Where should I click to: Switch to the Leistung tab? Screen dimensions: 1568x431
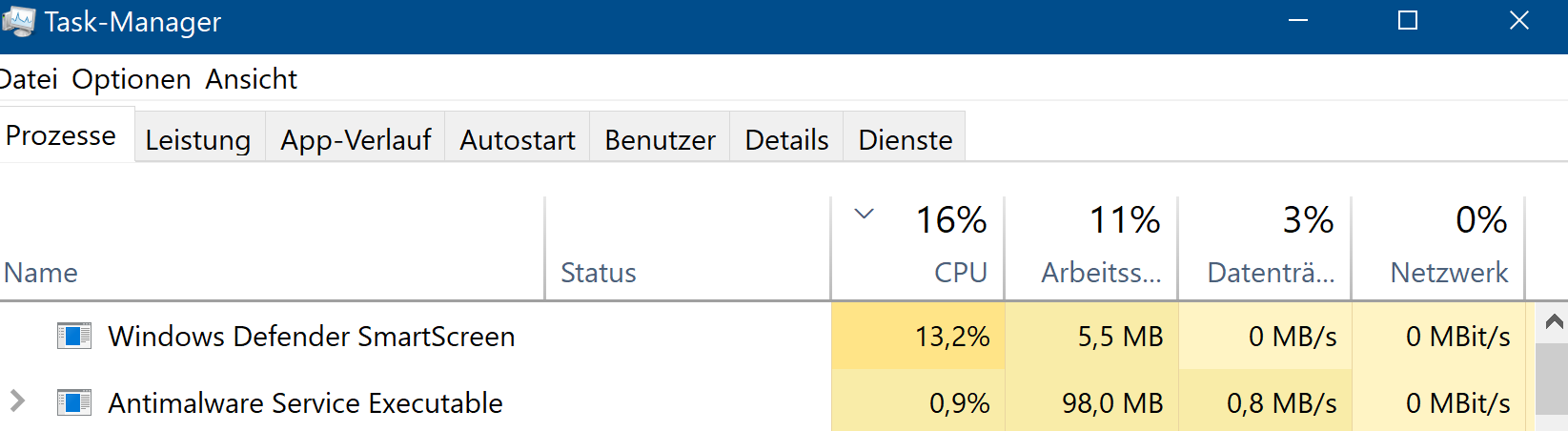point(198,139)
